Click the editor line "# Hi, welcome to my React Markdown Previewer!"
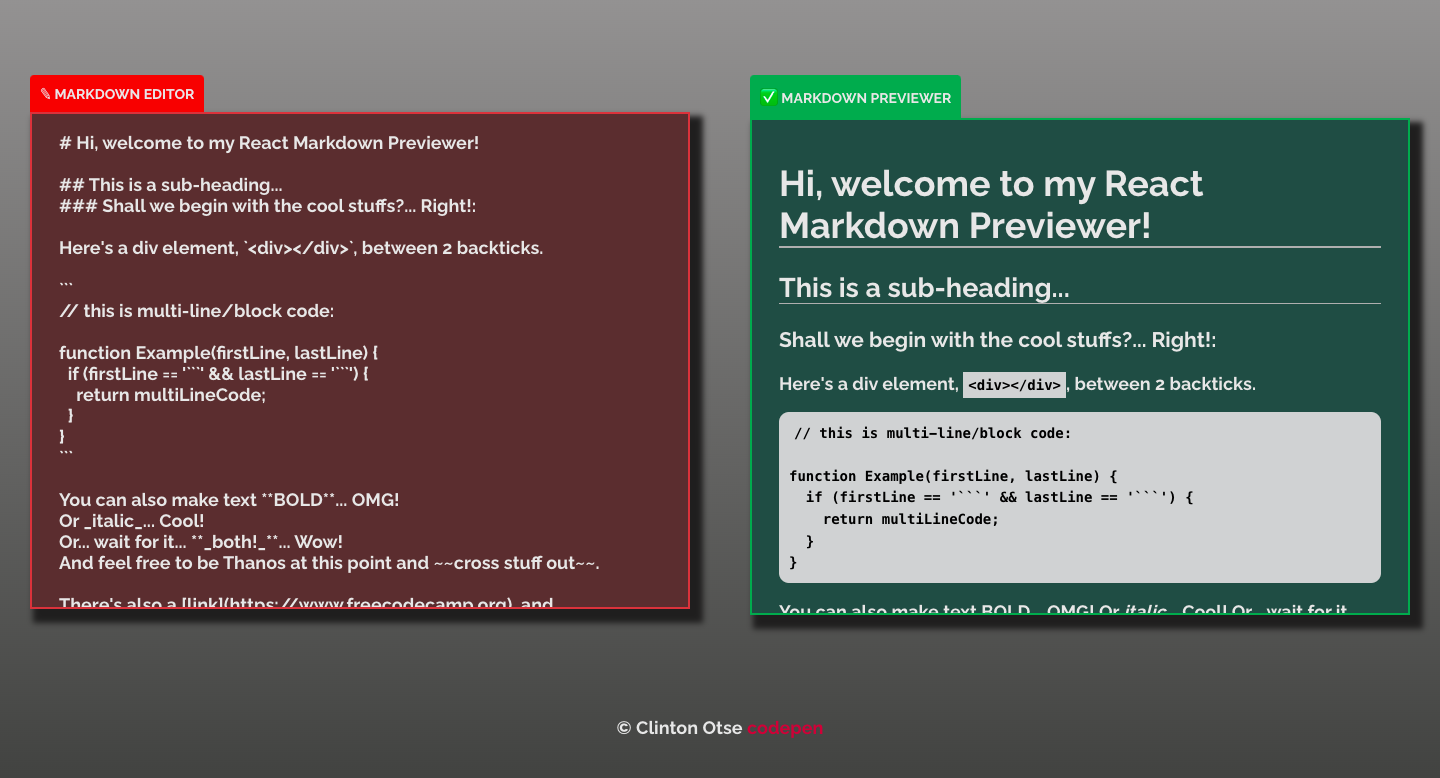Viewport: 1440px width, 778px height. (269, 143)
